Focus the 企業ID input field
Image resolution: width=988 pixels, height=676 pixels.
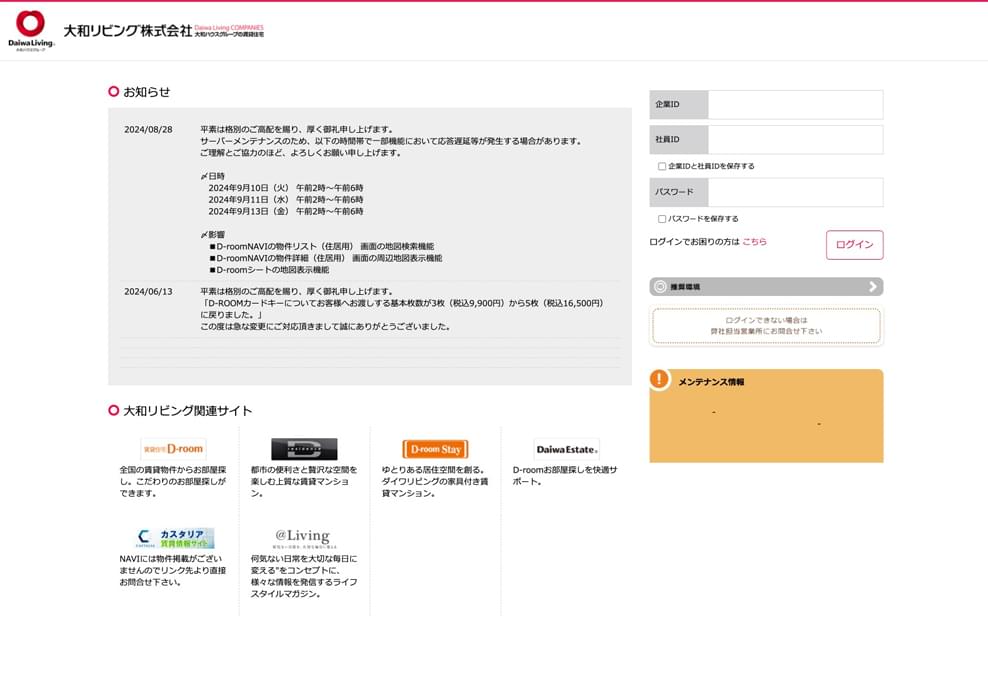pos(795,105)
